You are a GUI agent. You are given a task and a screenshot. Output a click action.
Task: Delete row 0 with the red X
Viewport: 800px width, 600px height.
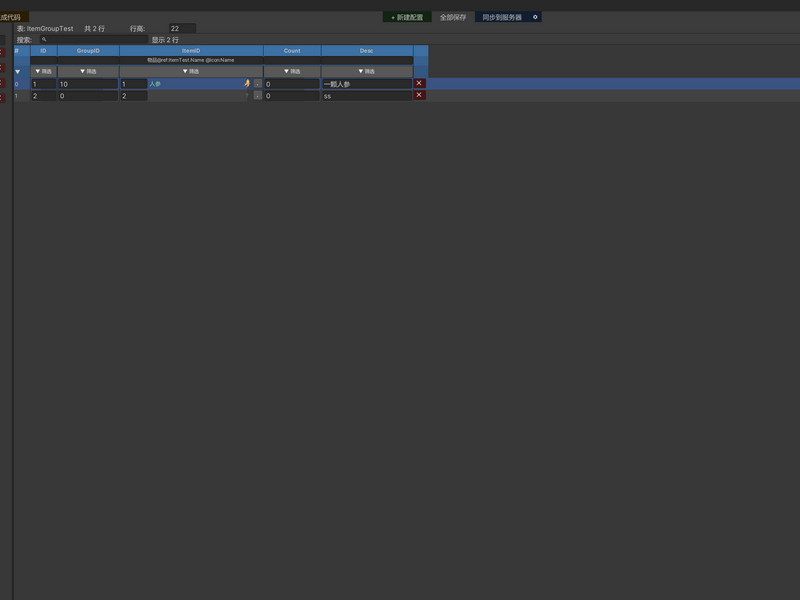pos(419,83)
